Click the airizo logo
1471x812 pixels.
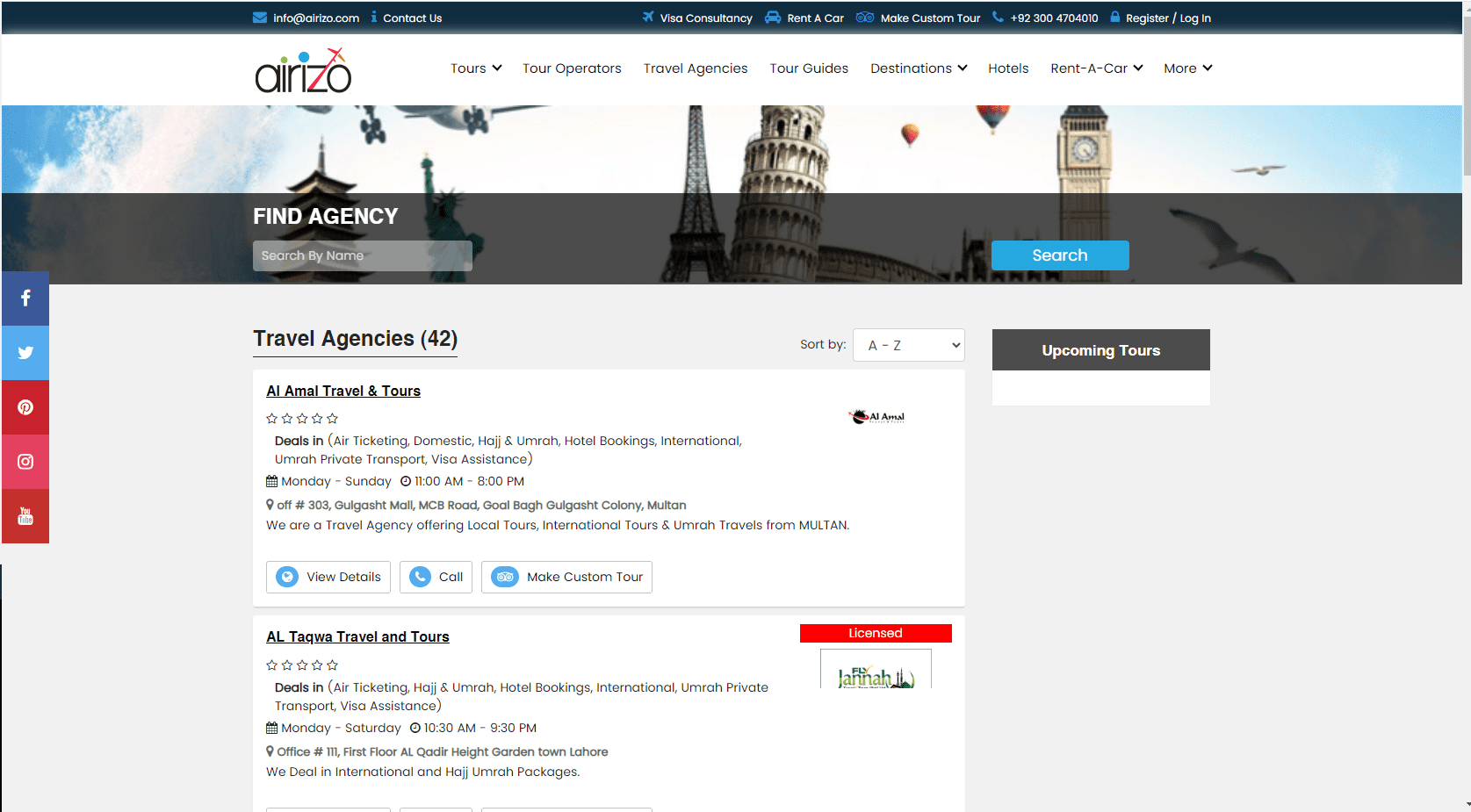tap(303, 71)
